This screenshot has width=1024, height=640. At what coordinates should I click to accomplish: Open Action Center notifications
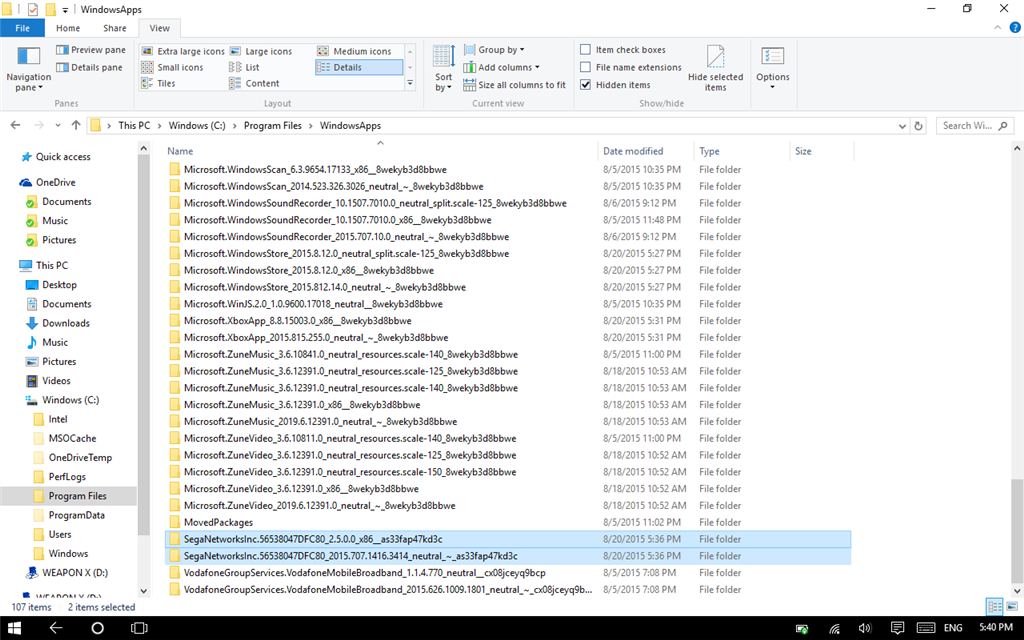click(898, 628)
